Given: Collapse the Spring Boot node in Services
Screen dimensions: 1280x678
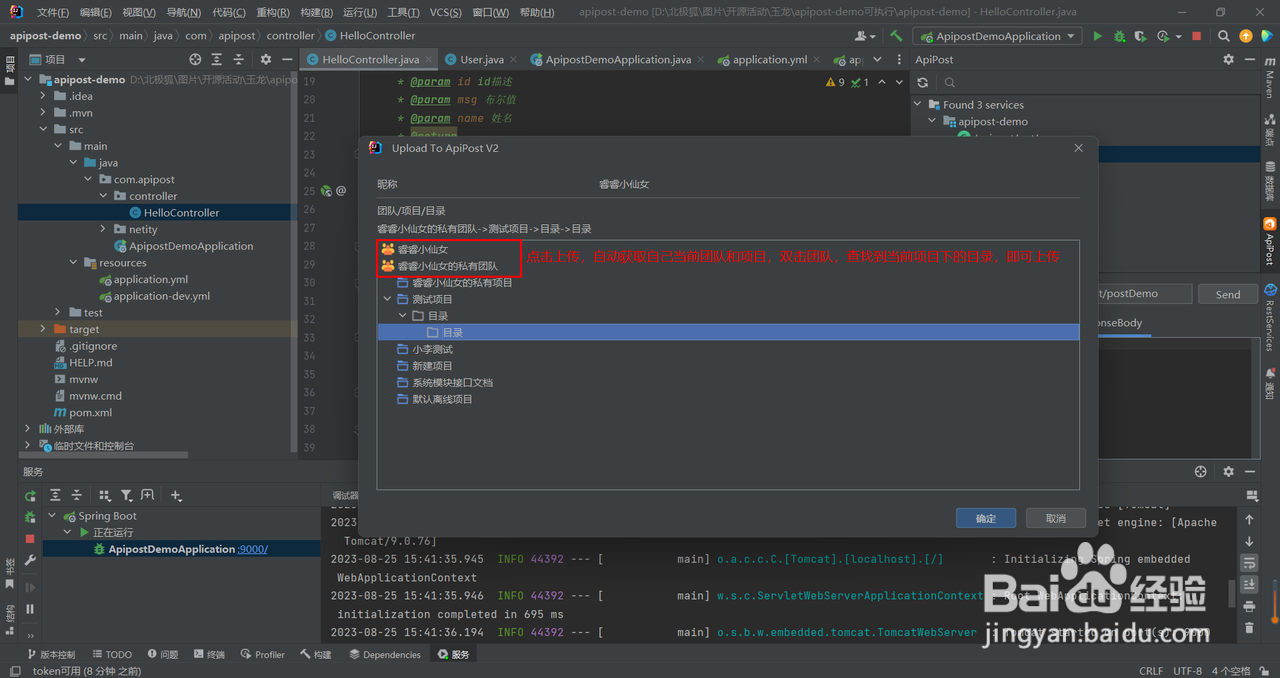Looking at the screenshot, I should (x=53, y=516).
